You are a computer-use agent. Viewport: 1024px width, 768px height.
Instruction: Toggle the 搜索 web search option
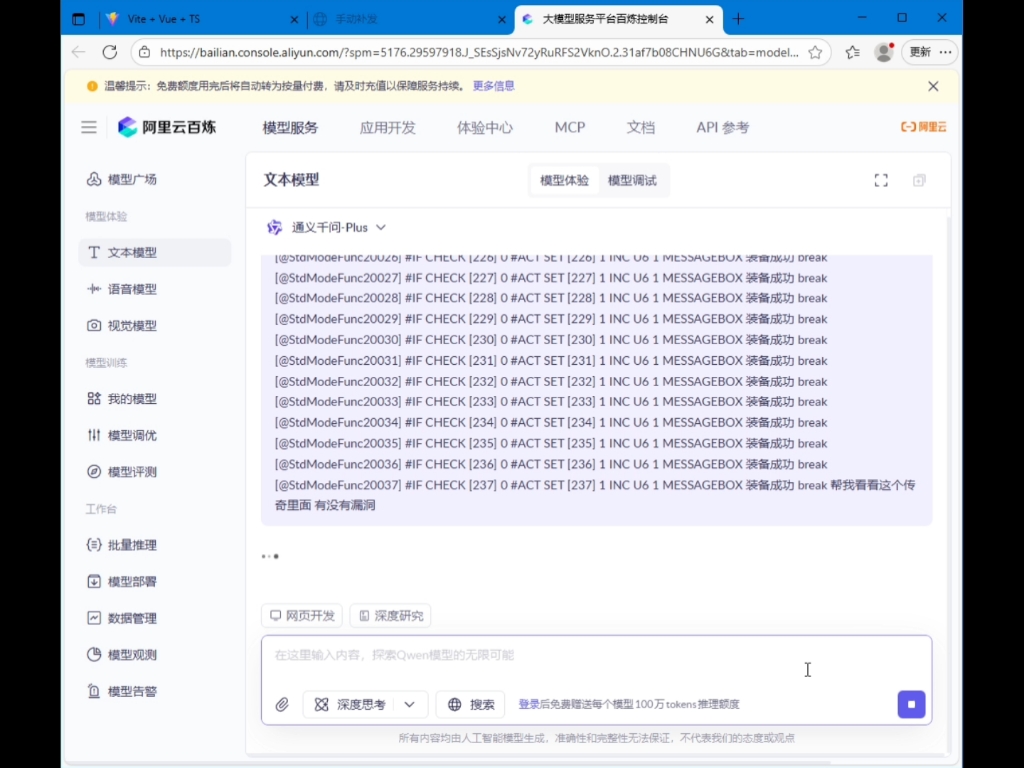click(x=471, y=705)
